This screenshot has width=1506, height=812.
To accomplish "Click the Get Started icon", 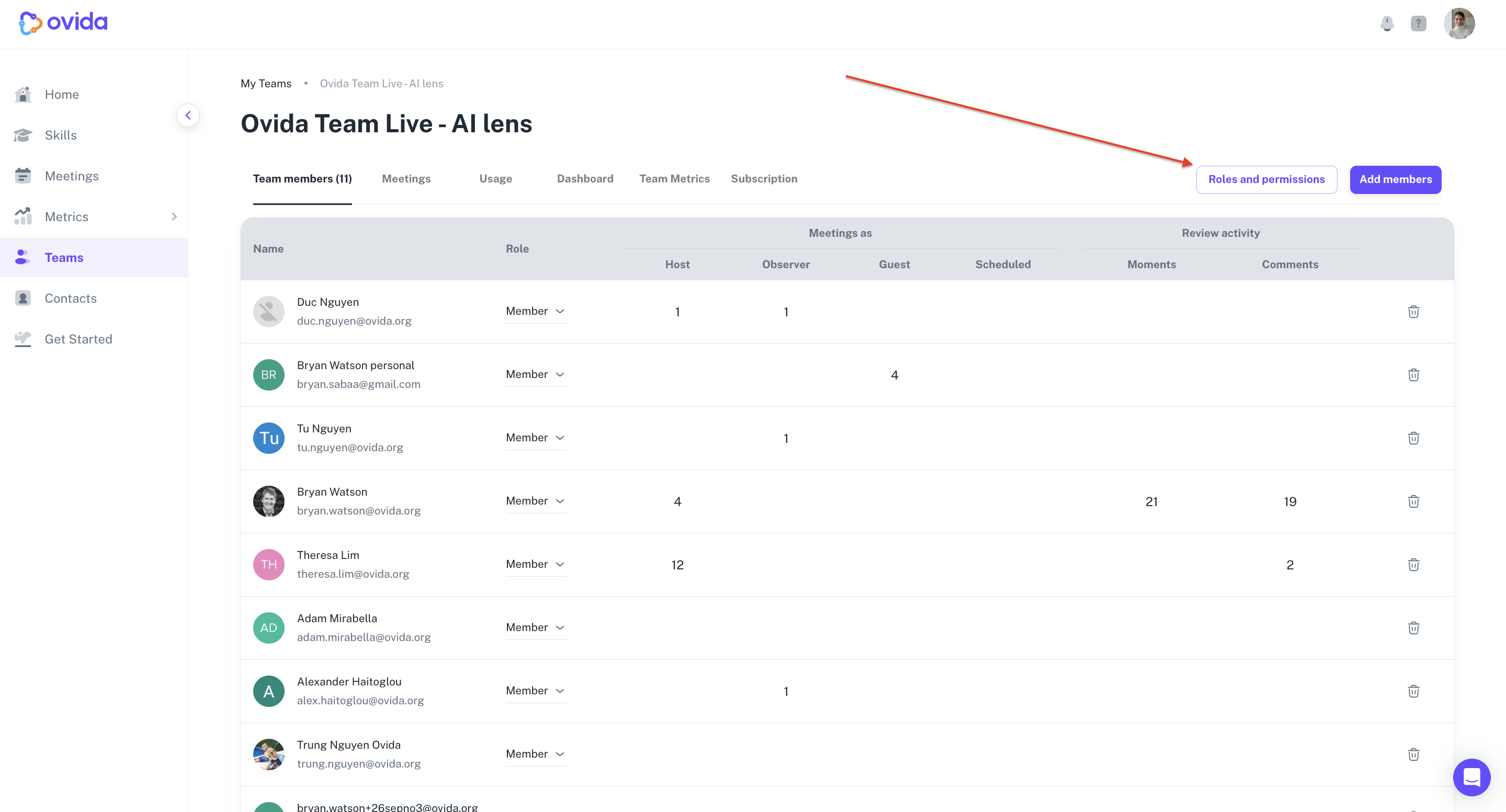I will [x=23, y=339].
